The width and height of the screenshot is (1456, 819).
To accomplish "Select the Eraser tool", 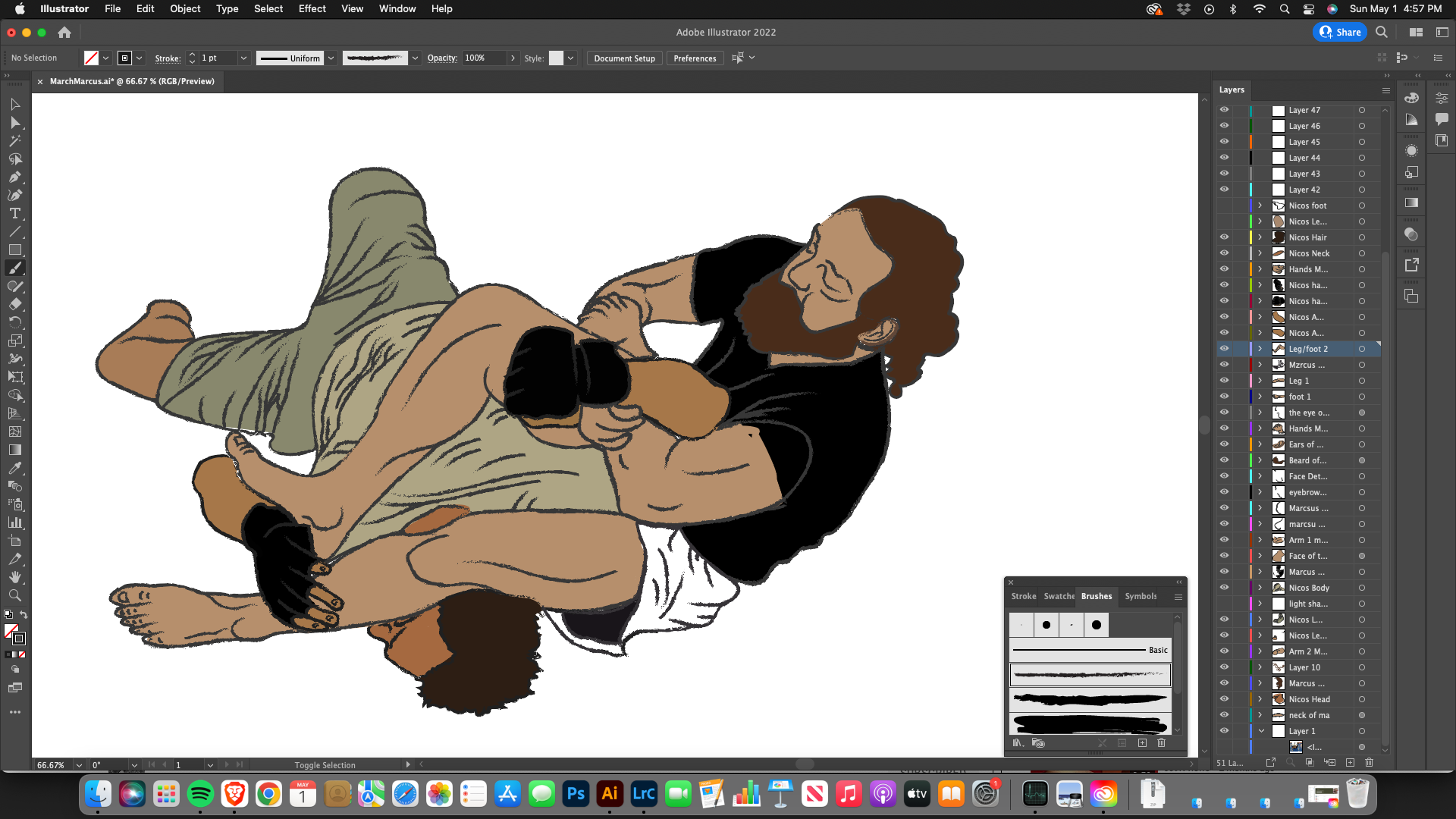I will [15, 305].
